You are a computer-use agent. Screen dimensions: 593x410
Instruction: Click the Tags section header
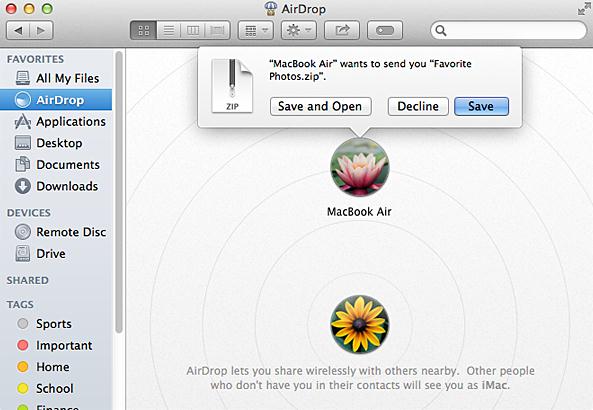20,304
